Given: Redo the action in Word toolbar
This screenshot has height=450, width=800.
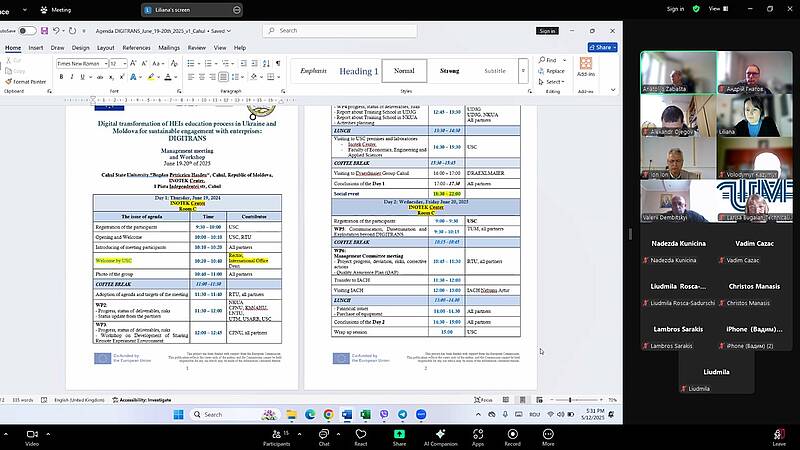Looking at the screenshot, I should tap(72, 31).
